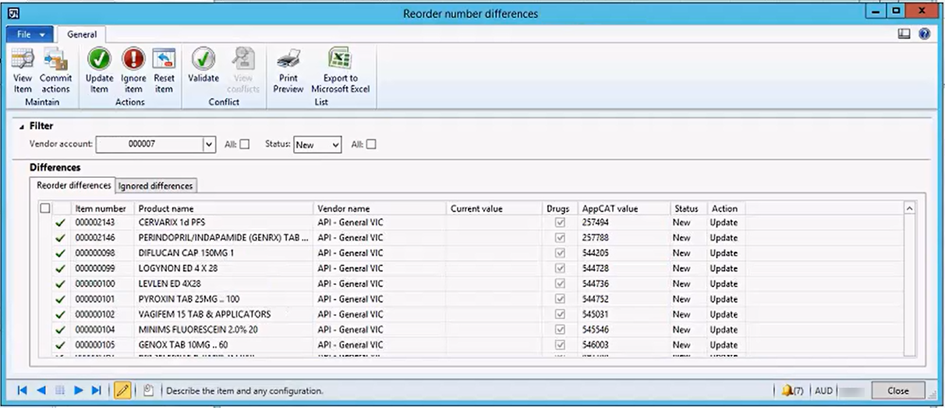The height and width of the screenshot is (408, 945).
Task: Select the Reorder differences tab
Action: click(74, 186)
